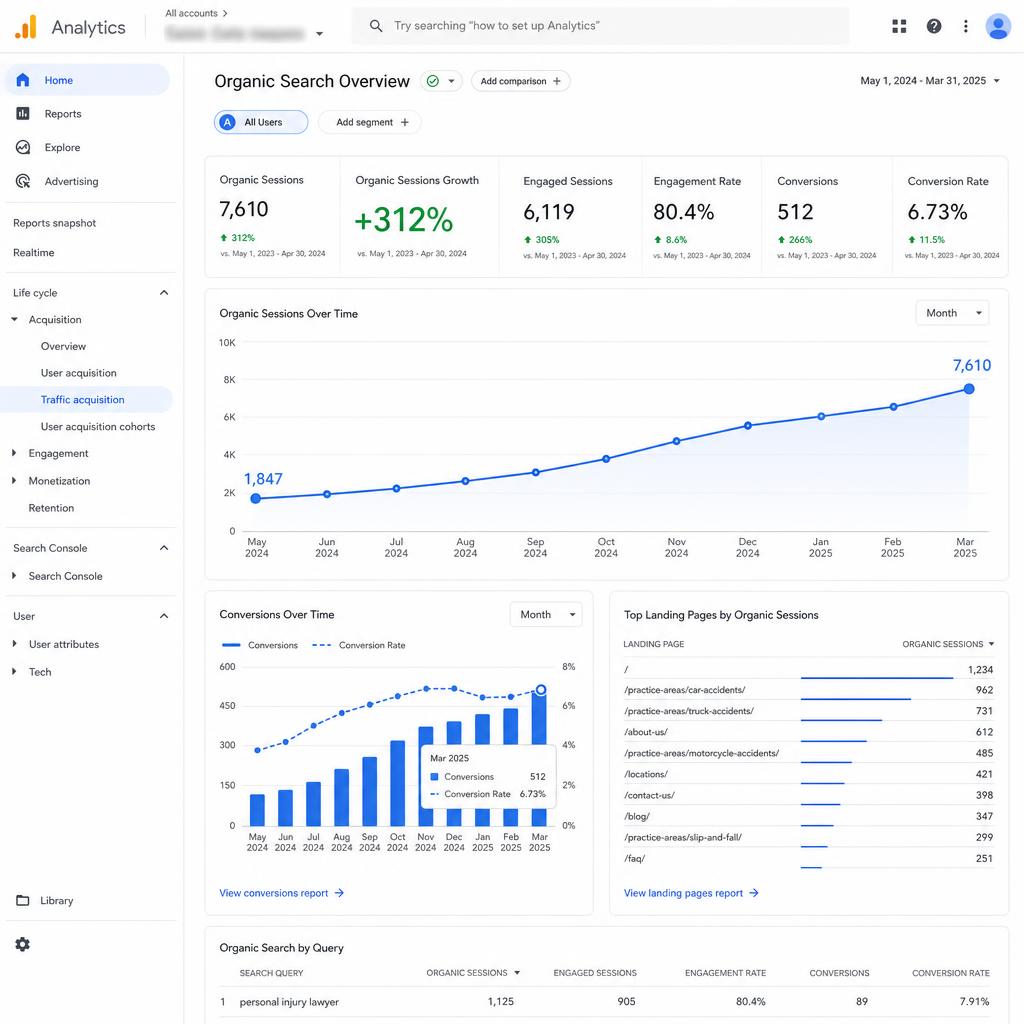
Task: Click the plus icon in Add comparison
Action: click(557, 81)
